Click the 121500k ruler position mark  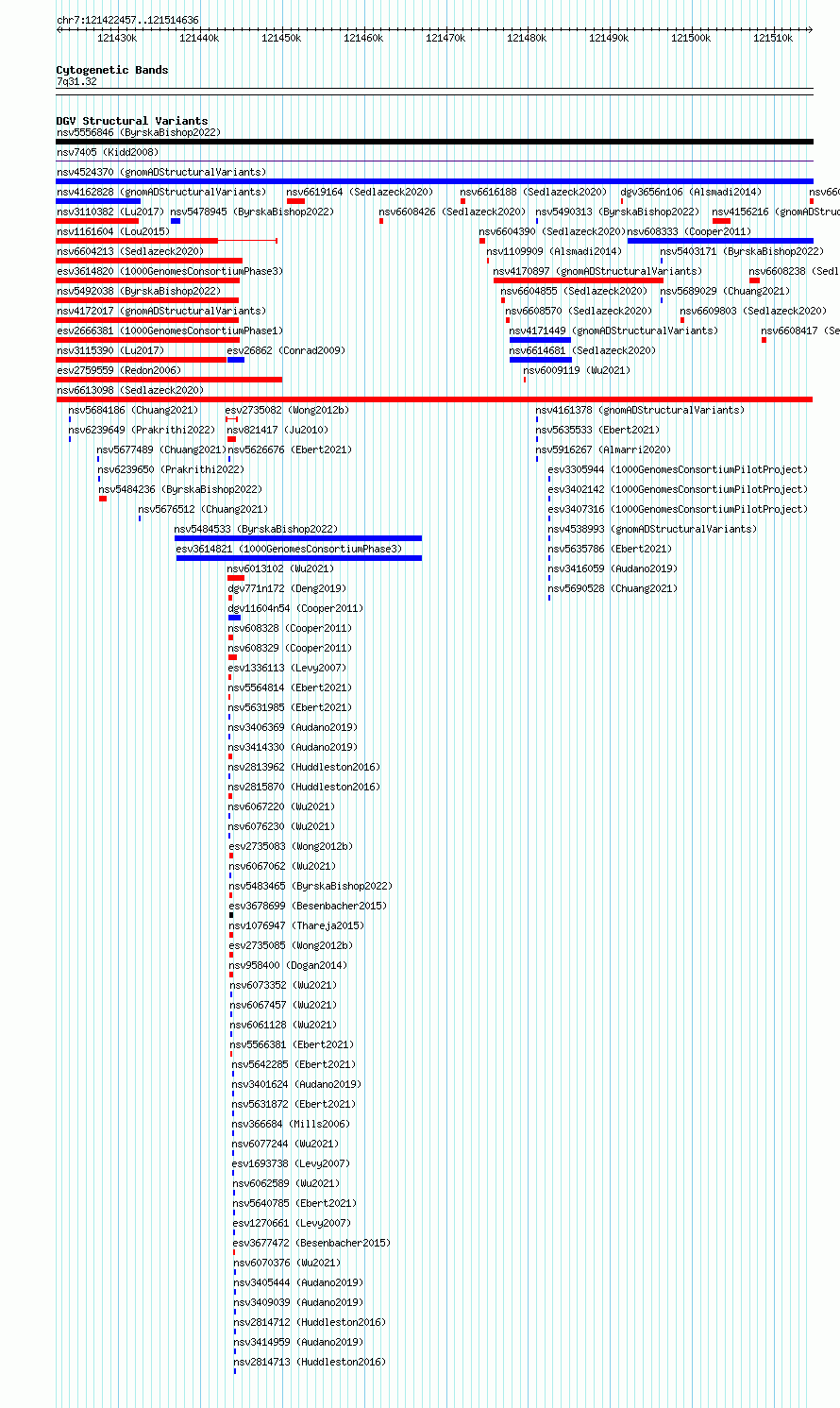click(691, 38)
